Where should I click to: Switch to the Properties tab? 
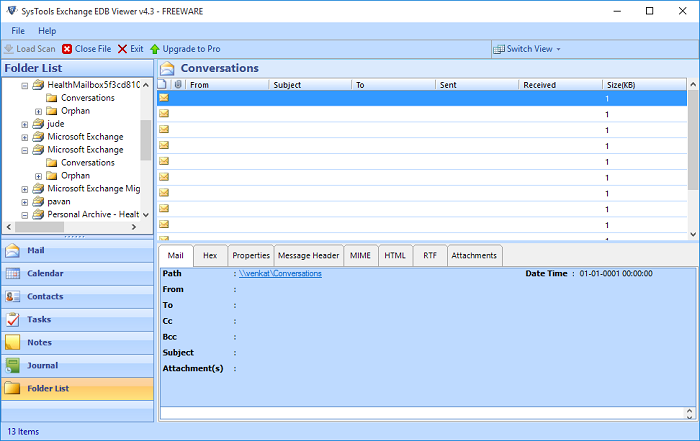251,255
